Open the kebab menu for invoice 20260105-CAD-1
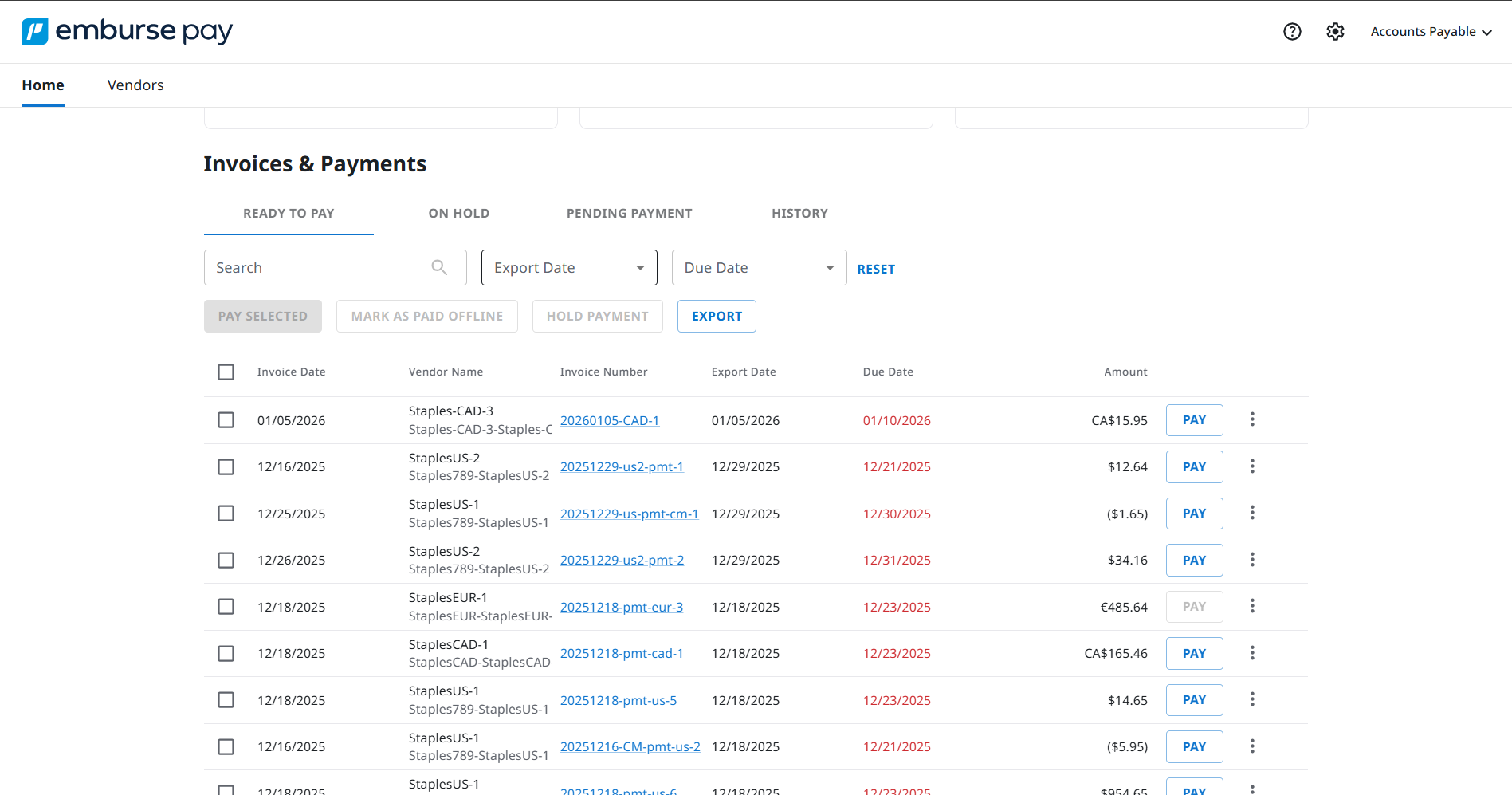This screenshot has width=1512, height=795. coord(1252,419)
